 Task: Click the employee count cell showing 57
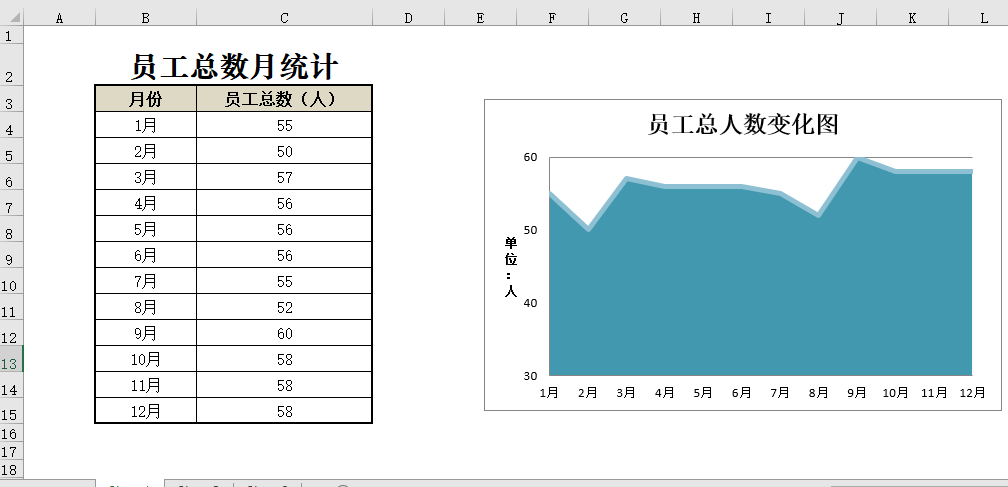[x=284, y=177]
